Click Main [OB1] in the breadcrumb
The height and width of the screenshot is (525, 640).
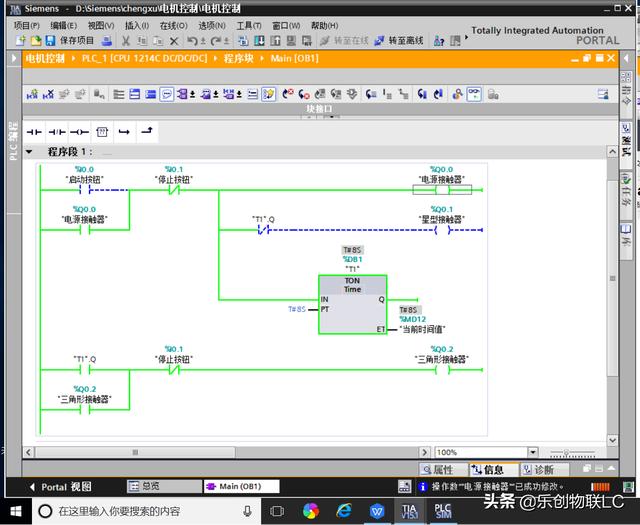pos(294,58)
